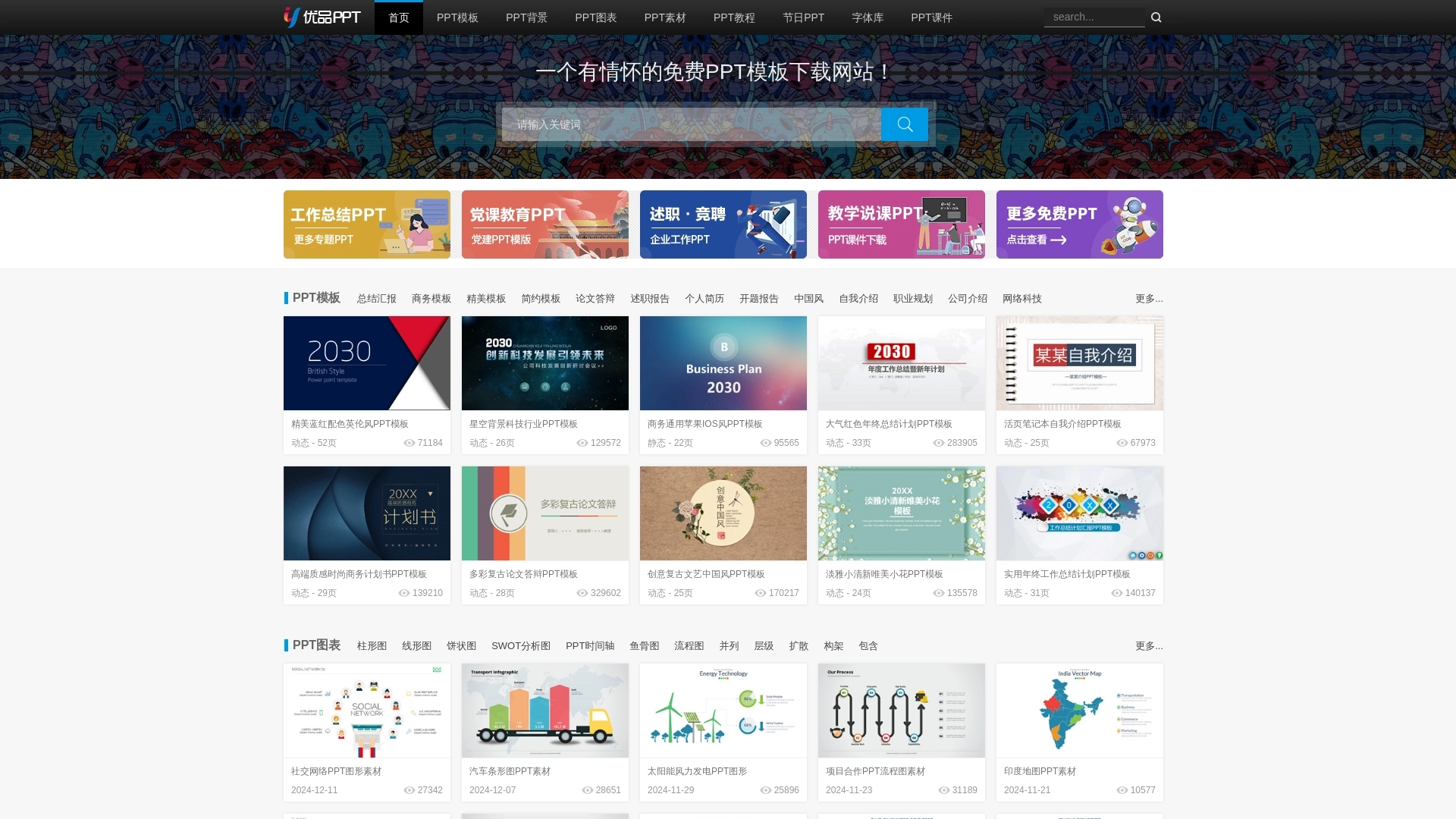Open the 节日PPT navigation menu

tap(803, 17)
